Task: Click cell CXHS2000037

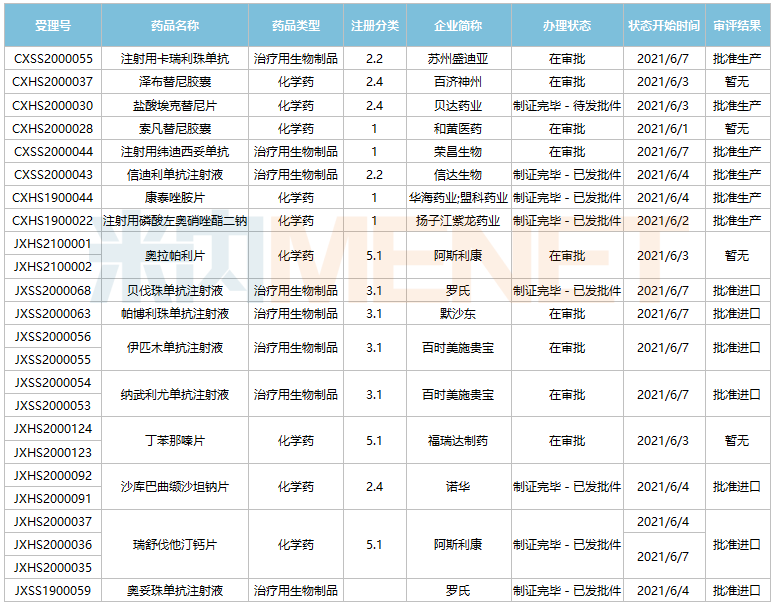Action: [x=53, y=82]
